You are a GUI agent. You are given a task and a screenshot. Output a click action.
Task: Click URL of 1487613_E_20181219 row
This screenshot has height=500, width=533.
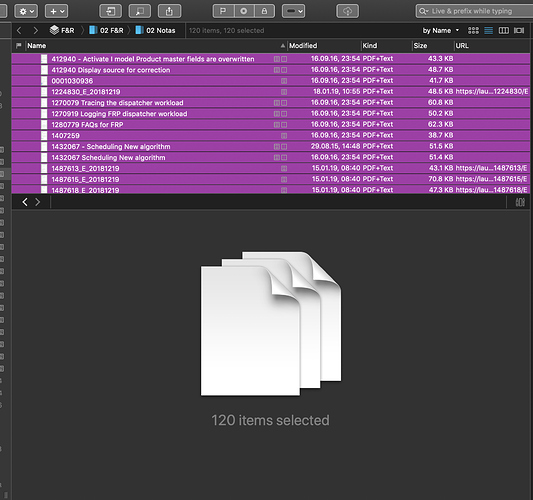pos(492,168)
